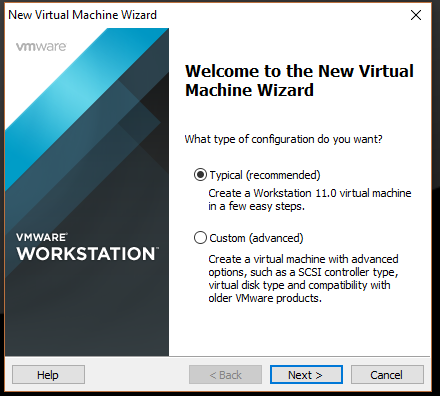The height and width of the screenshot is (396, 440).
Task: Click the greyed-out < Back button
Action: point(225,375)
